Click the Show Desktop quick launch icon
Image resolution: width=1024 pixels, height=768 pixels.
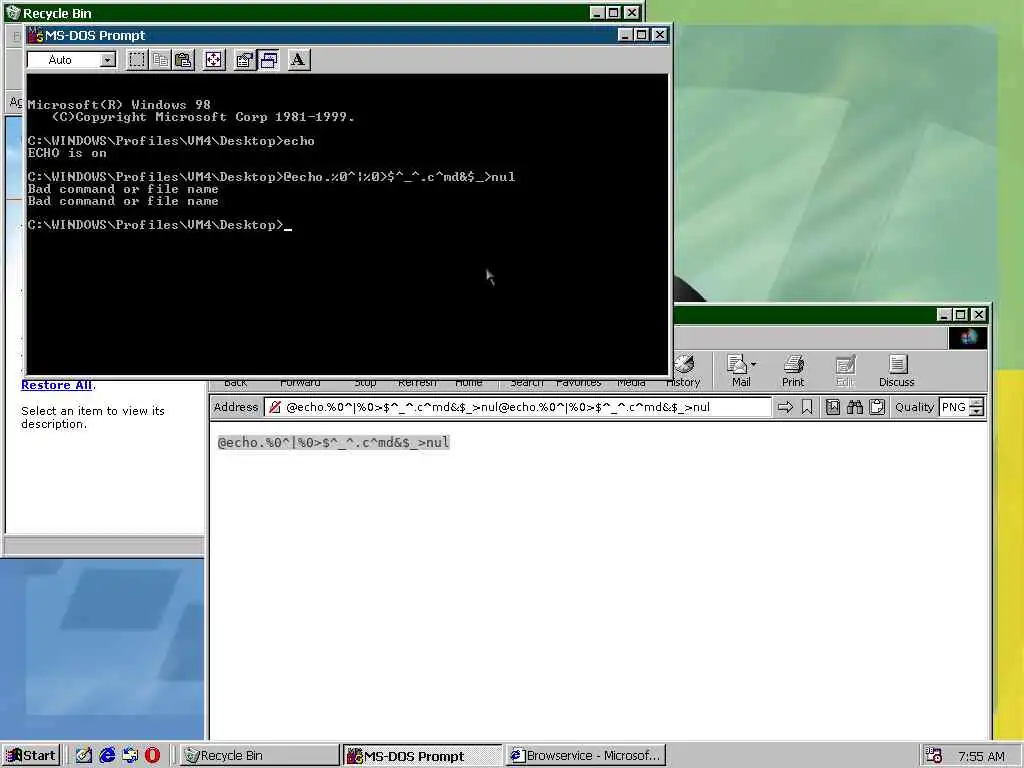84,756
